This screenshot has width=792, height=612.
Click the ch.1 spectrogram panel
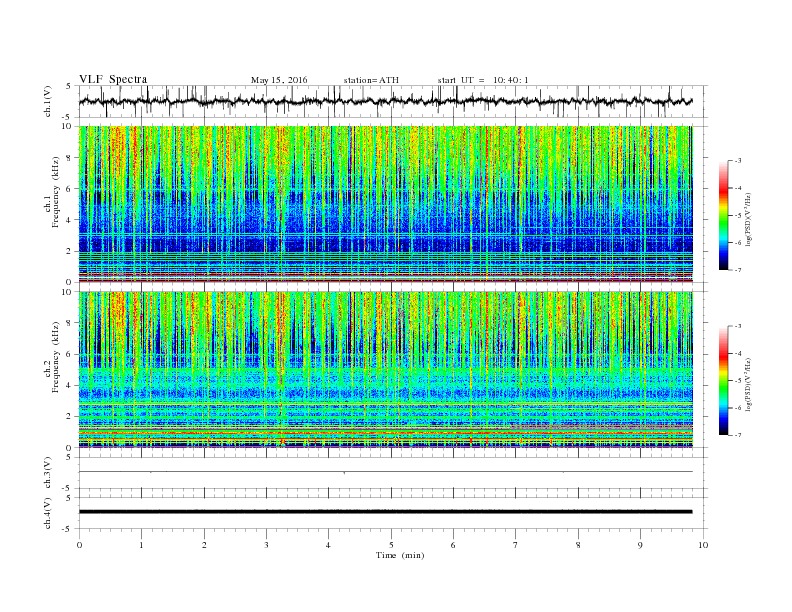[x=386, y=204]
